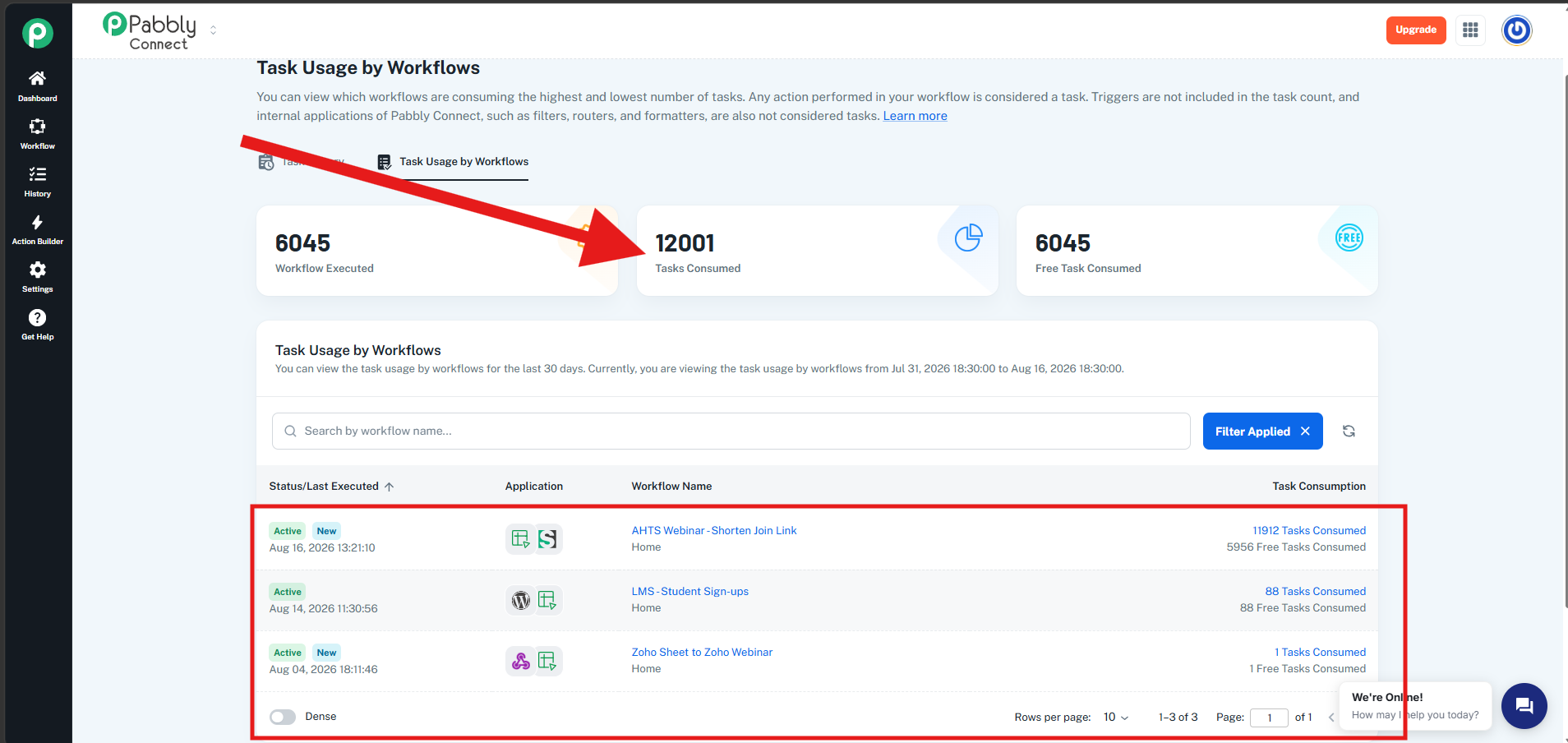Click the We're Online chat bubble

point(1415,705)
